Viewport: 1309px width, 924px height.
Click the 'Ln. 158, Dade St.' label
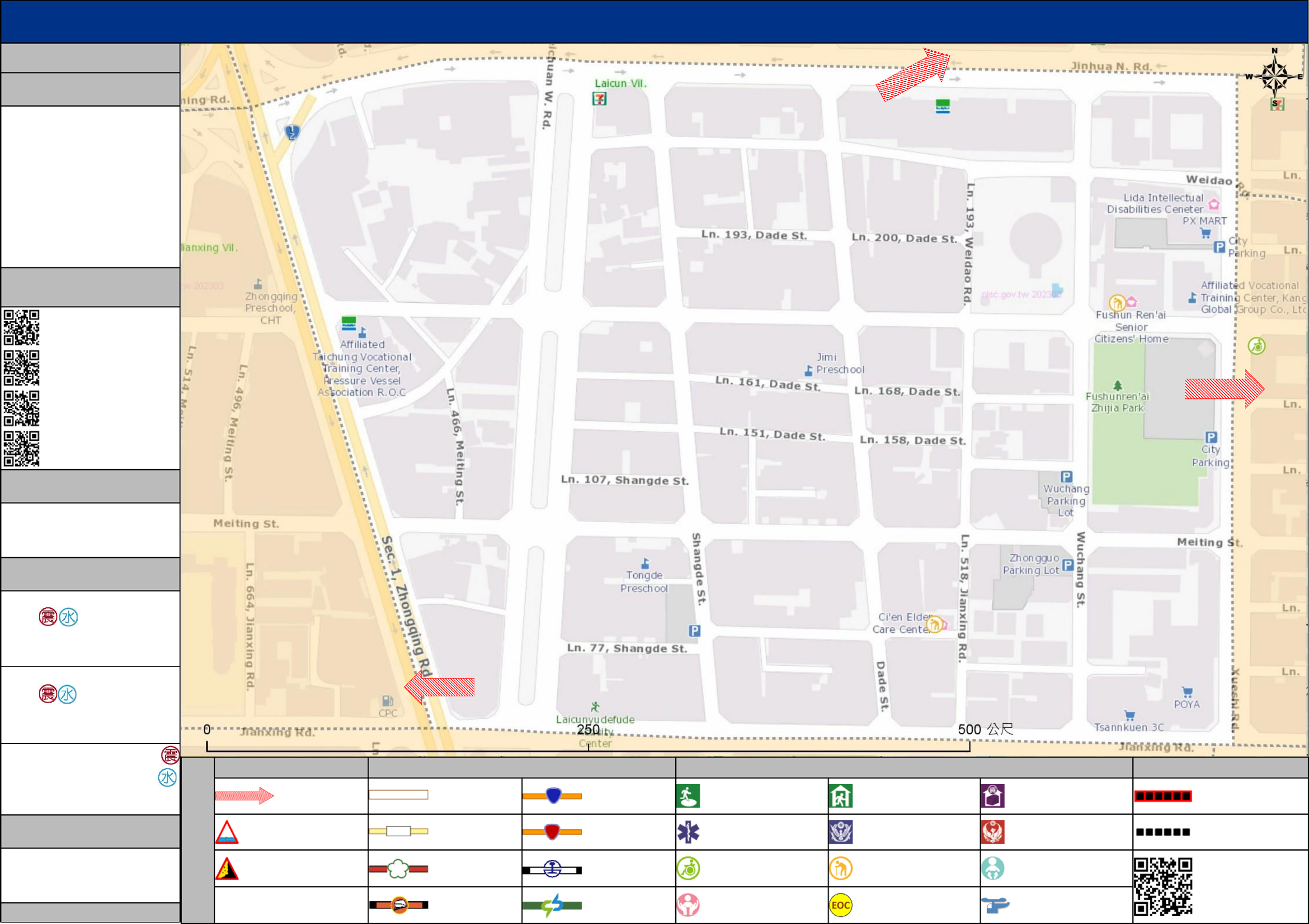click(913, 440)
